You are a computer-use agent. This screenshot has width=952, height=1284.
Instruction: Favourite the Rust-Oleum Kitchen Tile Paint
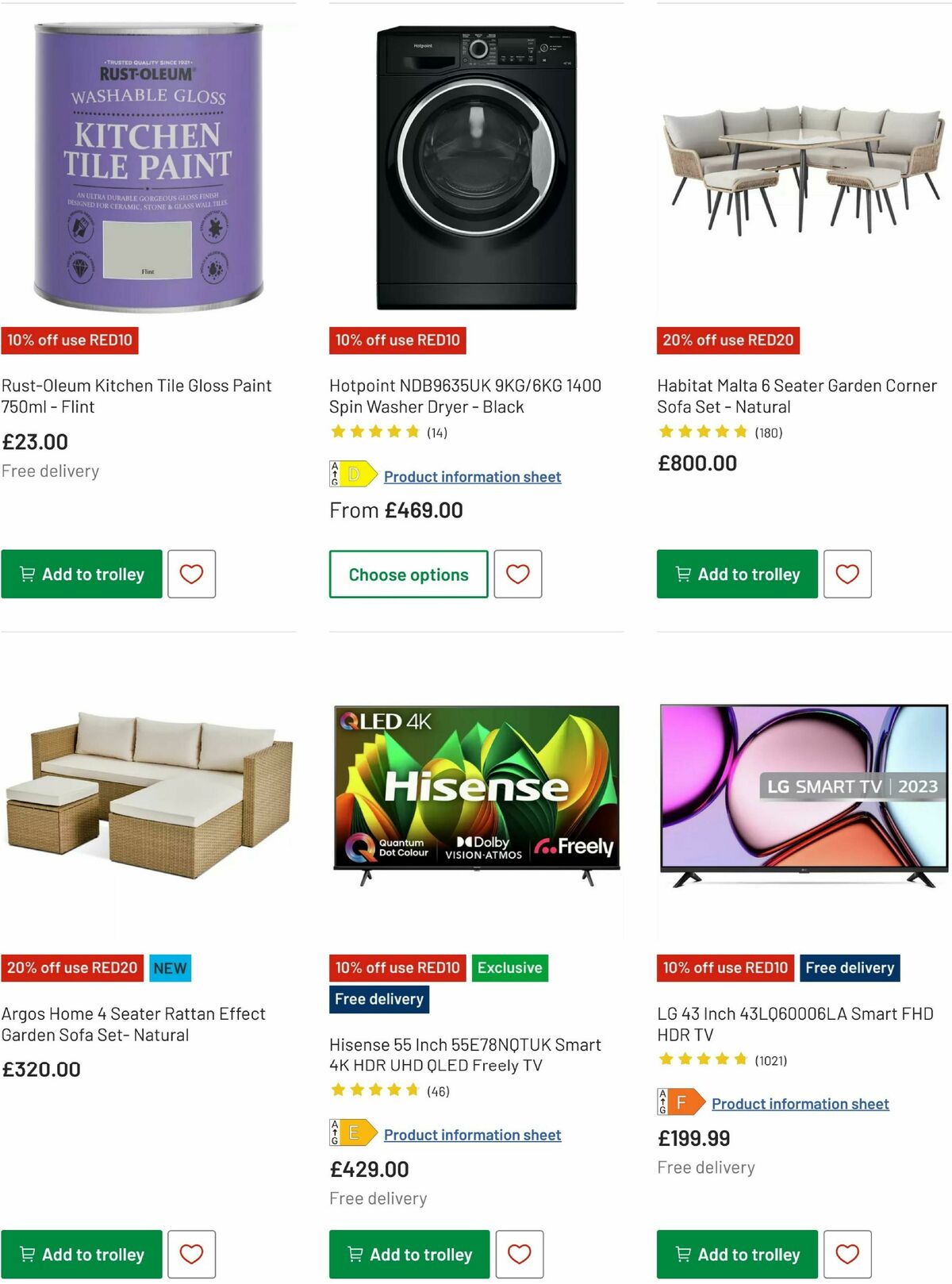pos(191,574)
